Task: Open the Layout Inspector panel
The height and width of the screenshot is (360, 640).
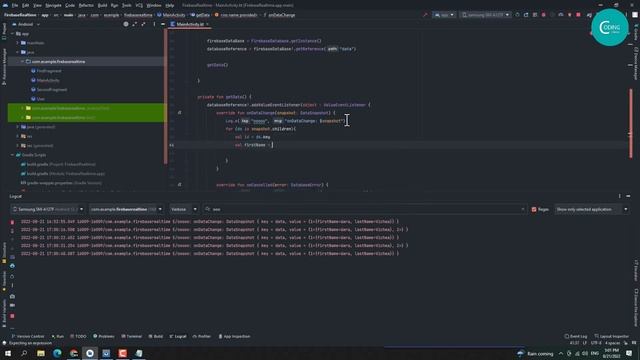Action: [611, 336]
